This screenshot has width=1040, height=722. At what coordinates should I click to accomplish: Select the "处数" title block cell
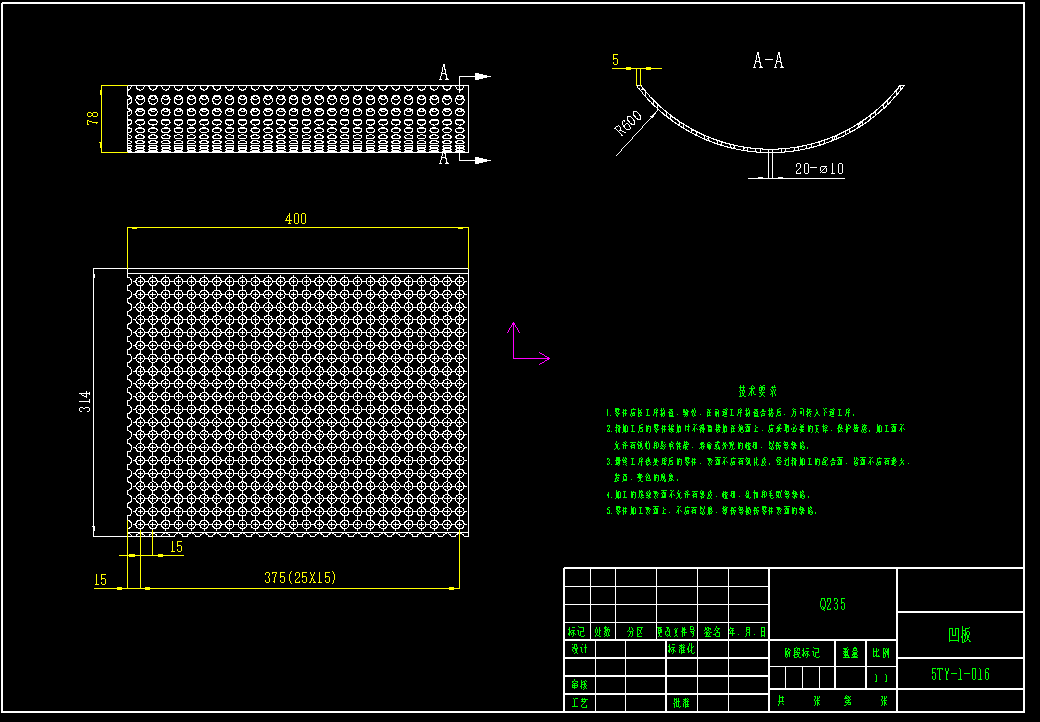tap(602, 632)
